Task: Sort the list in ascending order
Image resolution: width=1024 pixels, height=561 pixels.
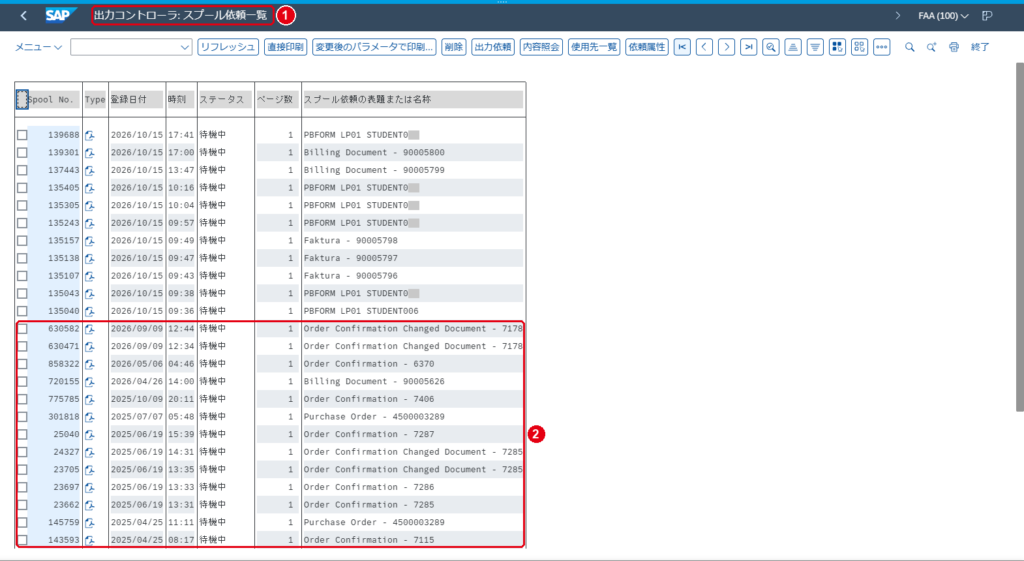Action: click(x=793, y=47)
